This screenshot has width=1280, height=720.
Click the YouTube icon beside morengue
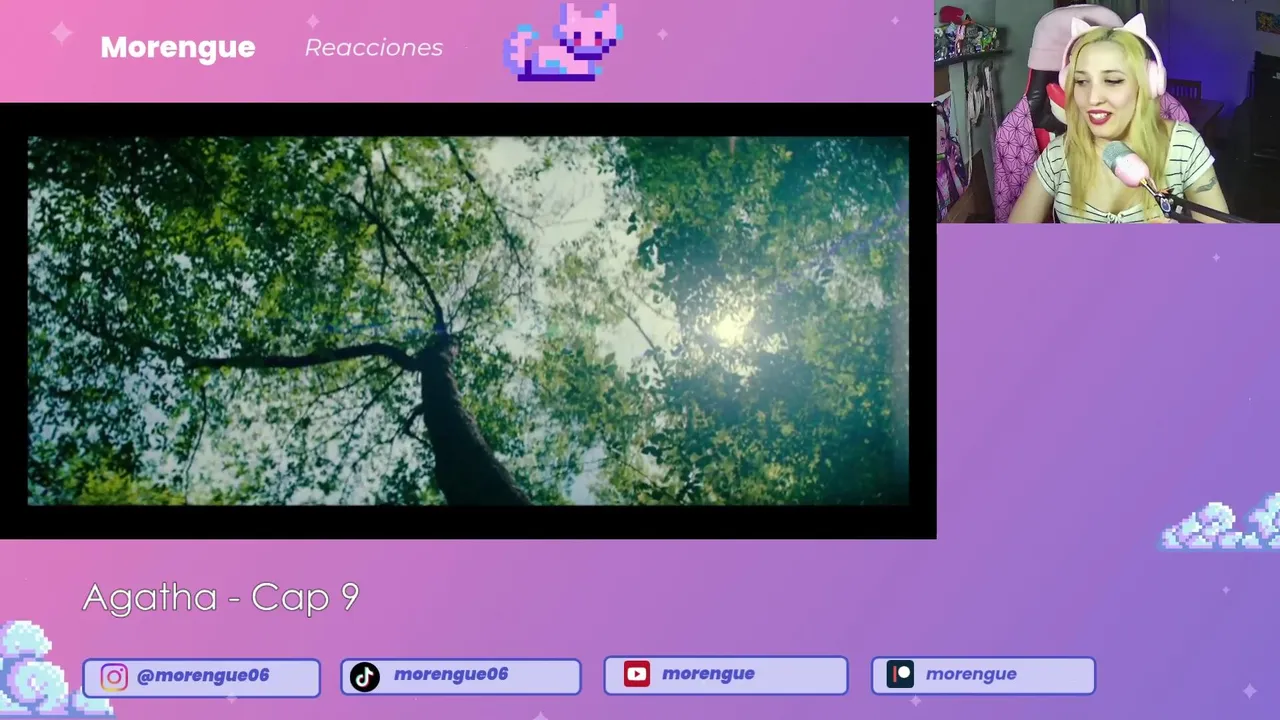(x=637, y=674)
